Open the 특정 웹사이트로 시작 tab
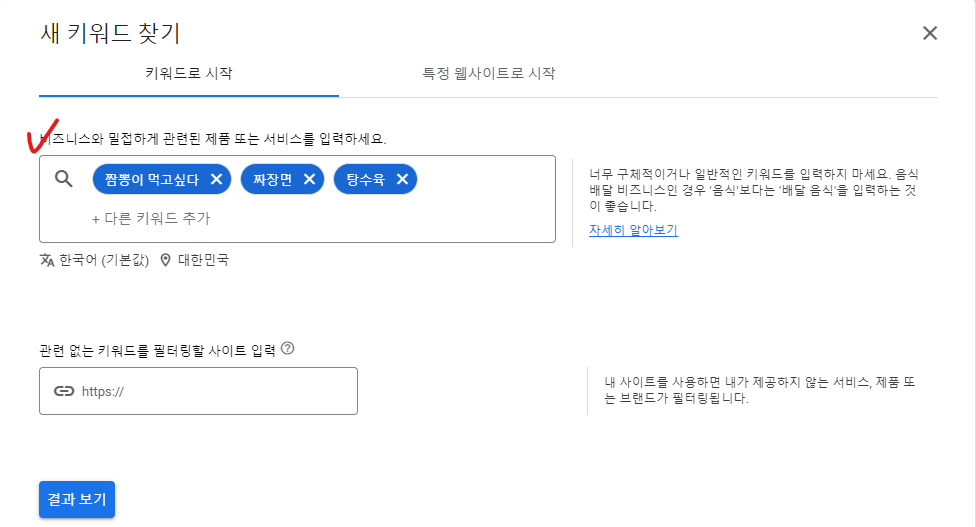The image size is (976, 527). pyautogui.click(x=489, y=73)
